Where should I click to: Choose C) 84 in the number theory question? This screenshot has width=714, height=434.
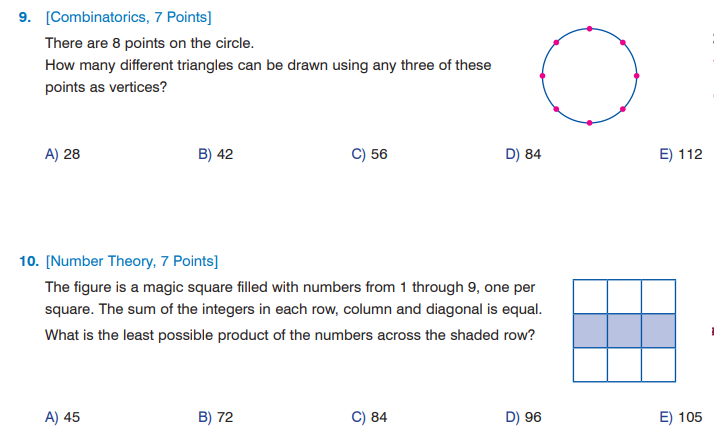click(369, 417)
